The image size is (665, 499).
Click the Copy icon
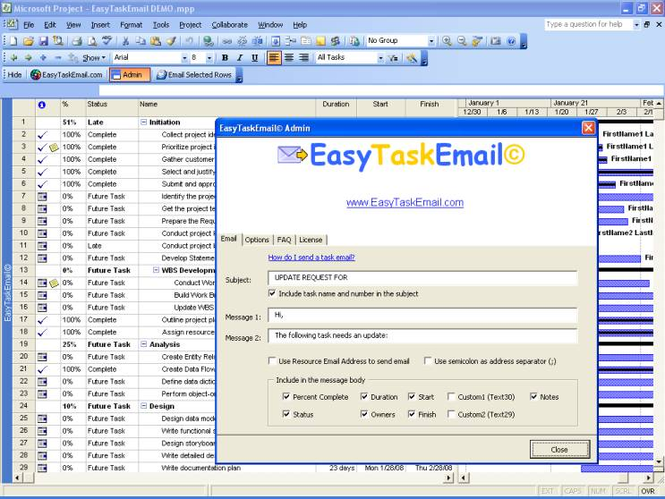(140, 41)
